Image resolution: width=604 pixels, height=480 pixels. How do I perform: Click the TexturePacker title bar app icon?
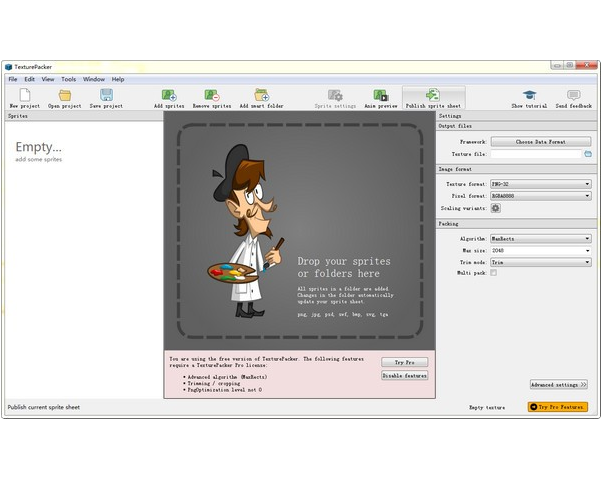click(8, 67)
